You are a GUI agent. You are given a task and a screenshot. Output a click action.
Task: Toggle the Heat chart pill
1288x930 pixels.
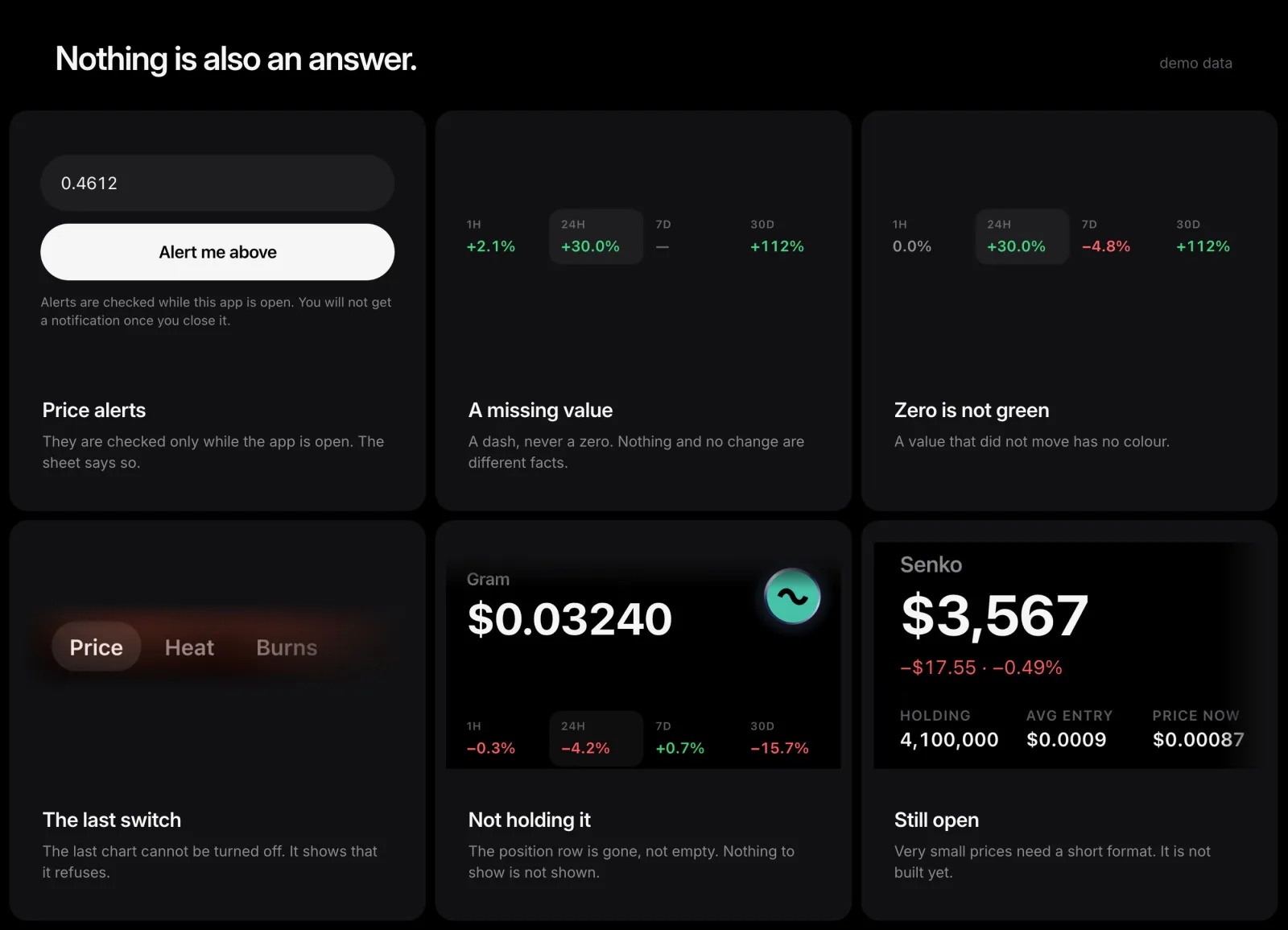[x=189, y=647]
